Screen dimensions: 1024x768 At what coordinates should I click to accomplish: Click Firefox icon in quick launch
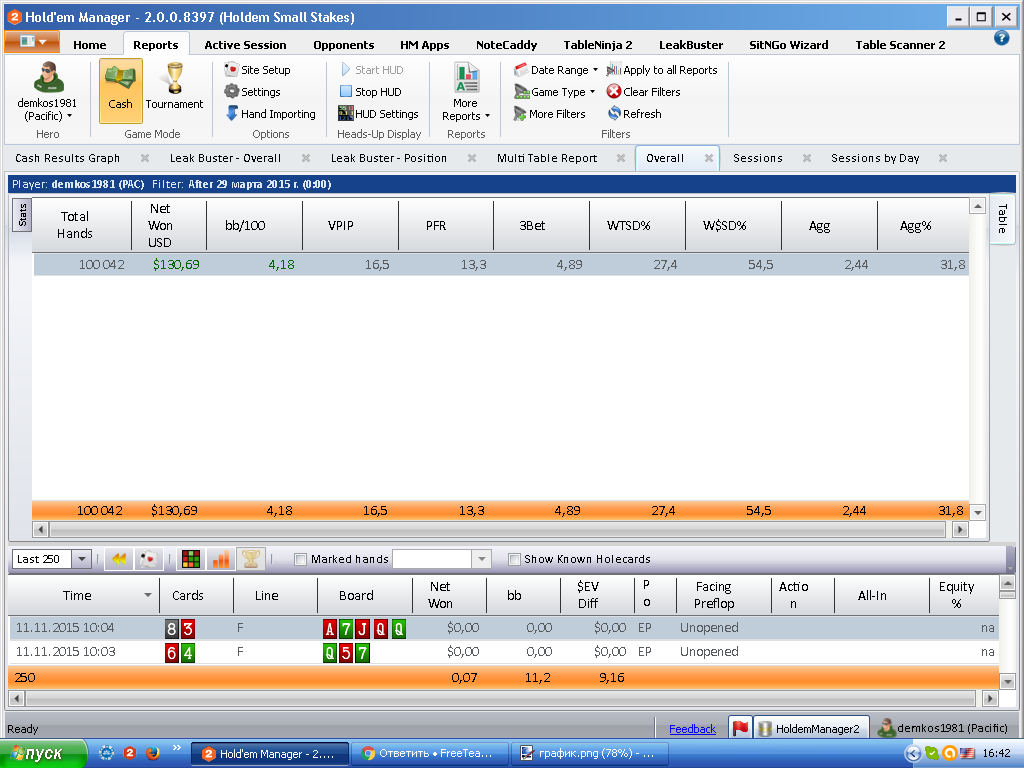(x=153, y=753)
